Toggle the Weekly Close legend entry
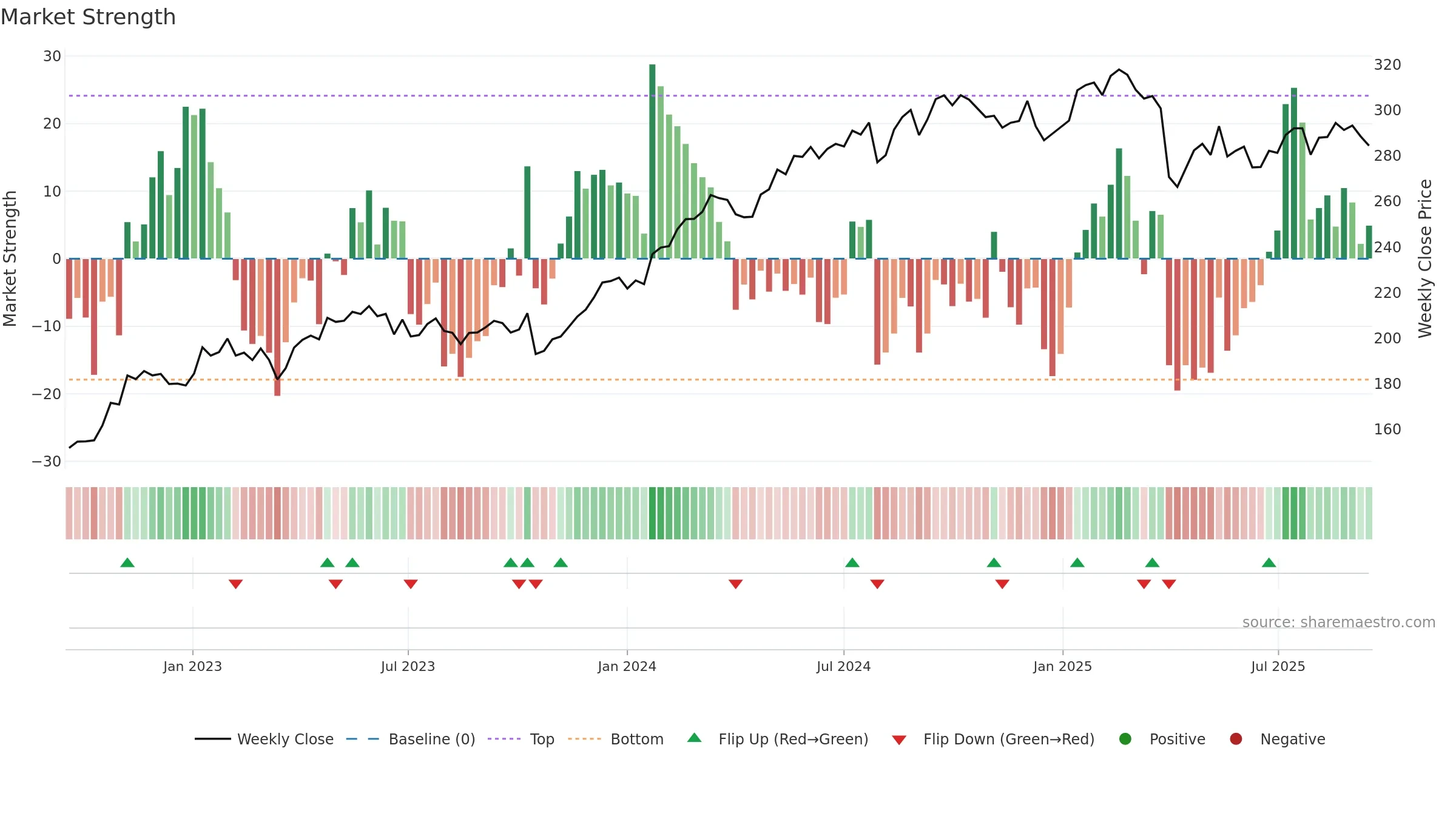 [x=265, y=739]
